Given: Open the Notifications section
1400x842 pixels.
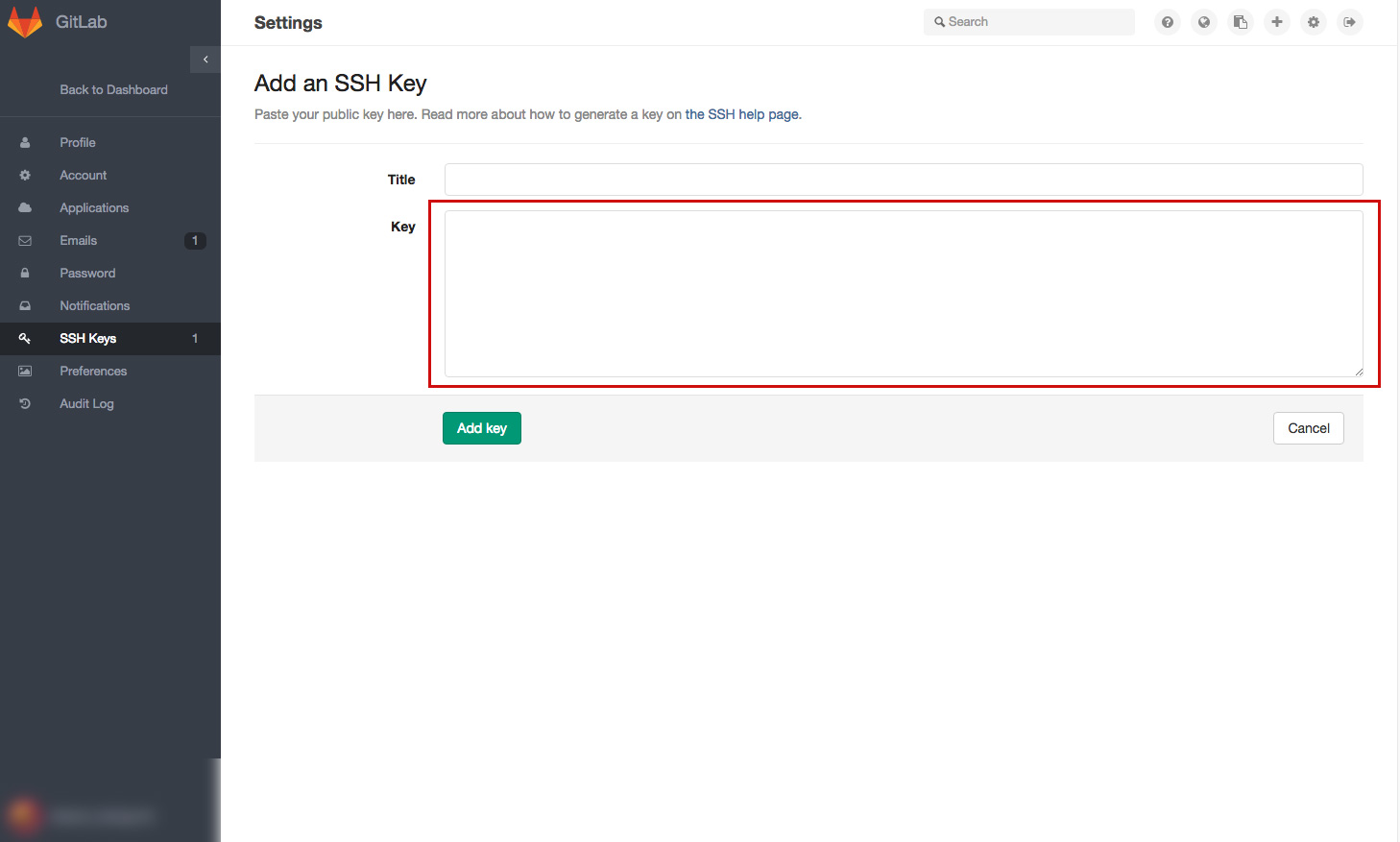Looking at the screenshot, I should (x=92, y=305).
